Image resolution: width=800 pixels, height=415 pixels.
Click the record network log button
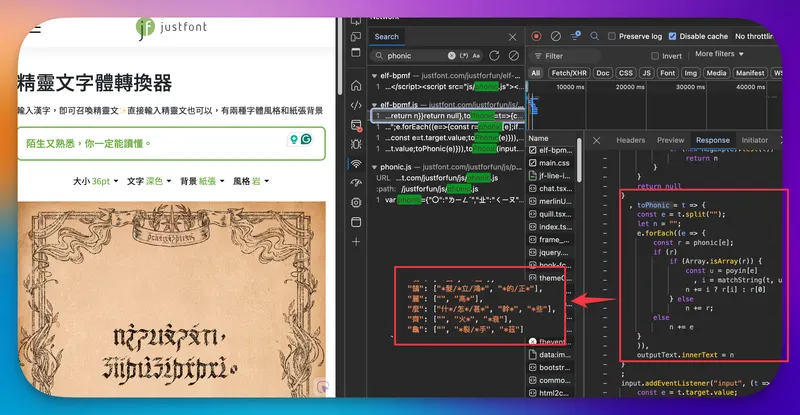536,36
